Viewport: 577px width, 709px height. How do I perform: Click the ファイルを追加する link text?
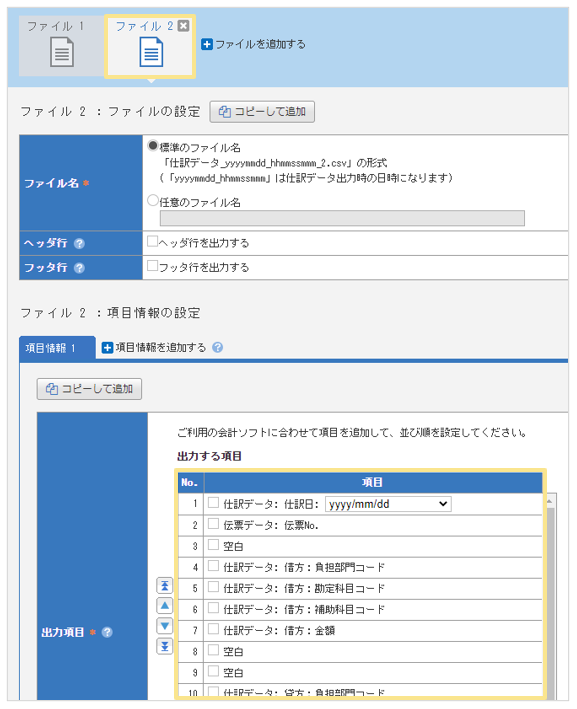260,44
